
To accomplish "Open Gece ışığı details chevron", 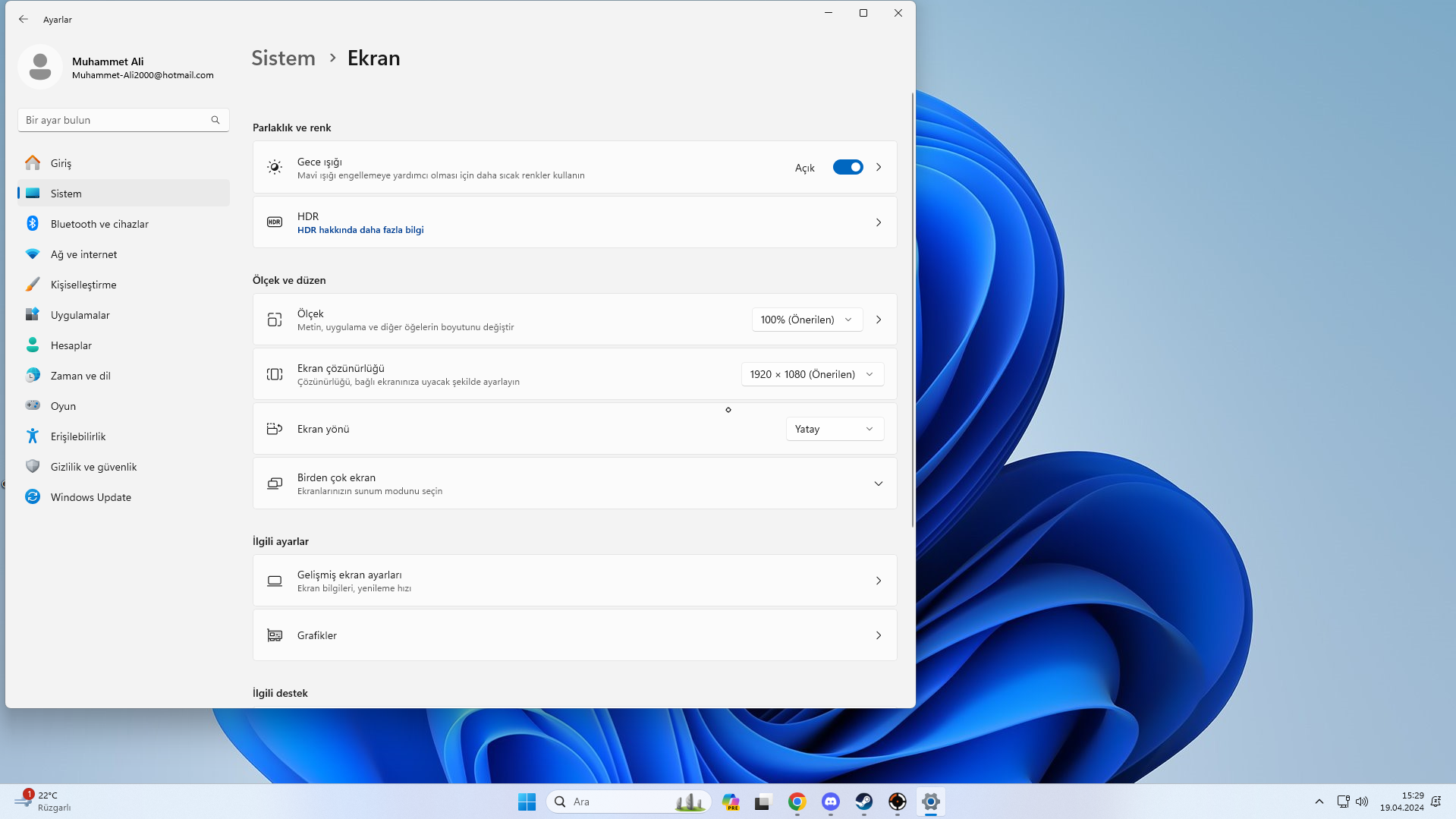I will point(878,167).
